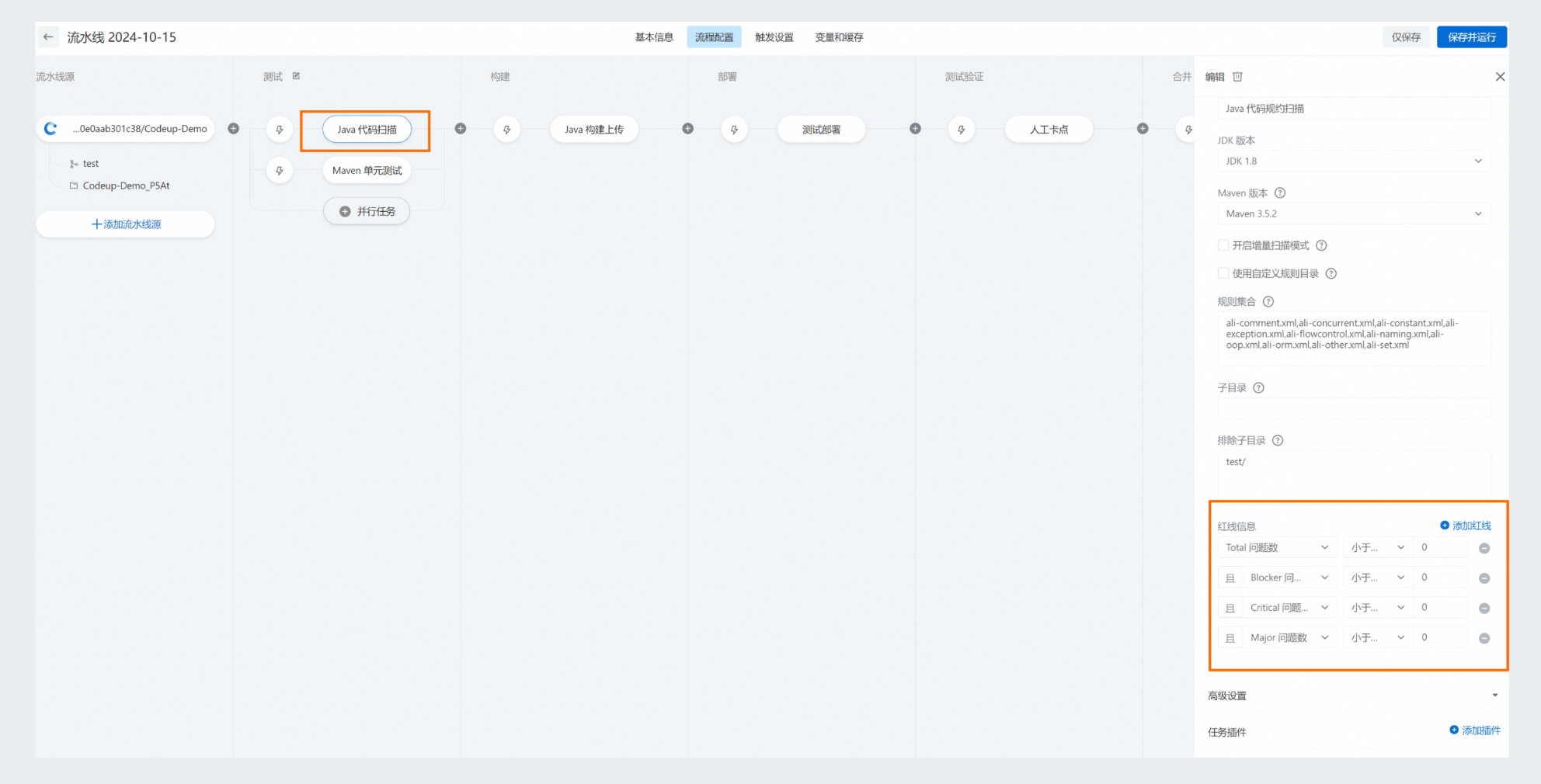Click the lightning icon before 人工卡点
Screen dimensions: 1541x784
tap(962, 130)
